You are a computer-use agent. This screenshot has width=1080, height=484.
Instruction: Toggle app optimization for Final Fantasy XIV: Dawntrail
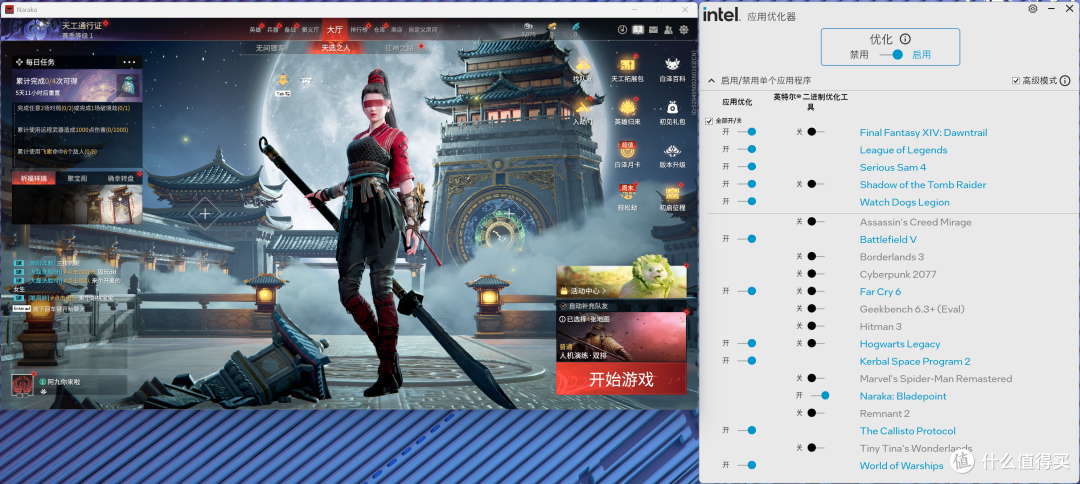pos(747,131)
